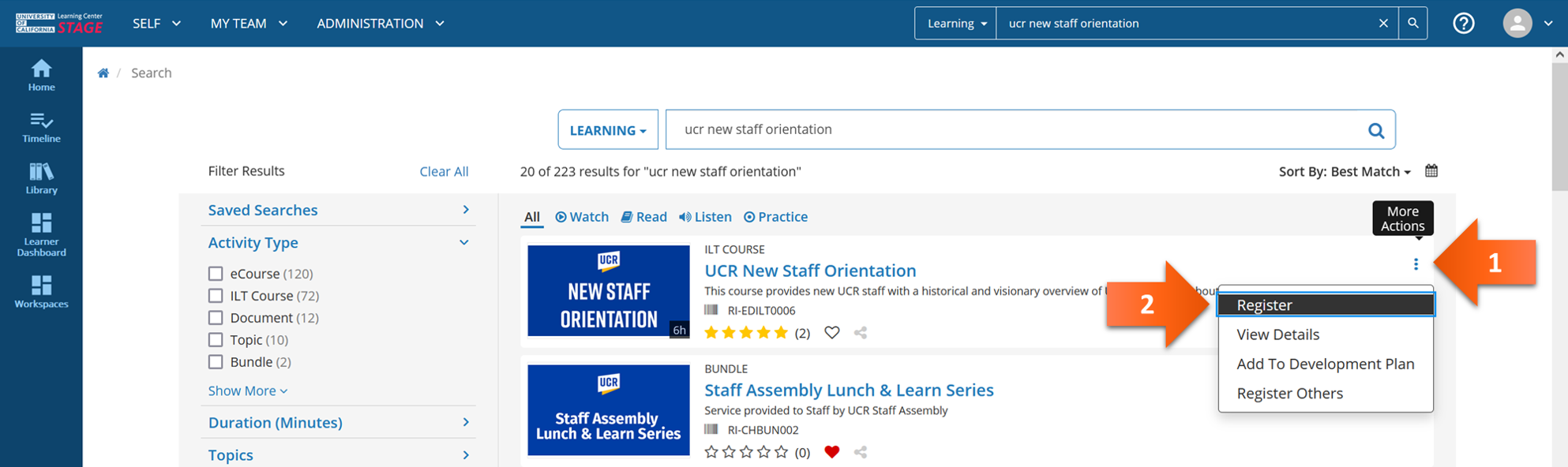1568x467 pixels.
Task: Click the breadcrumb home icon
Action: 103,73
